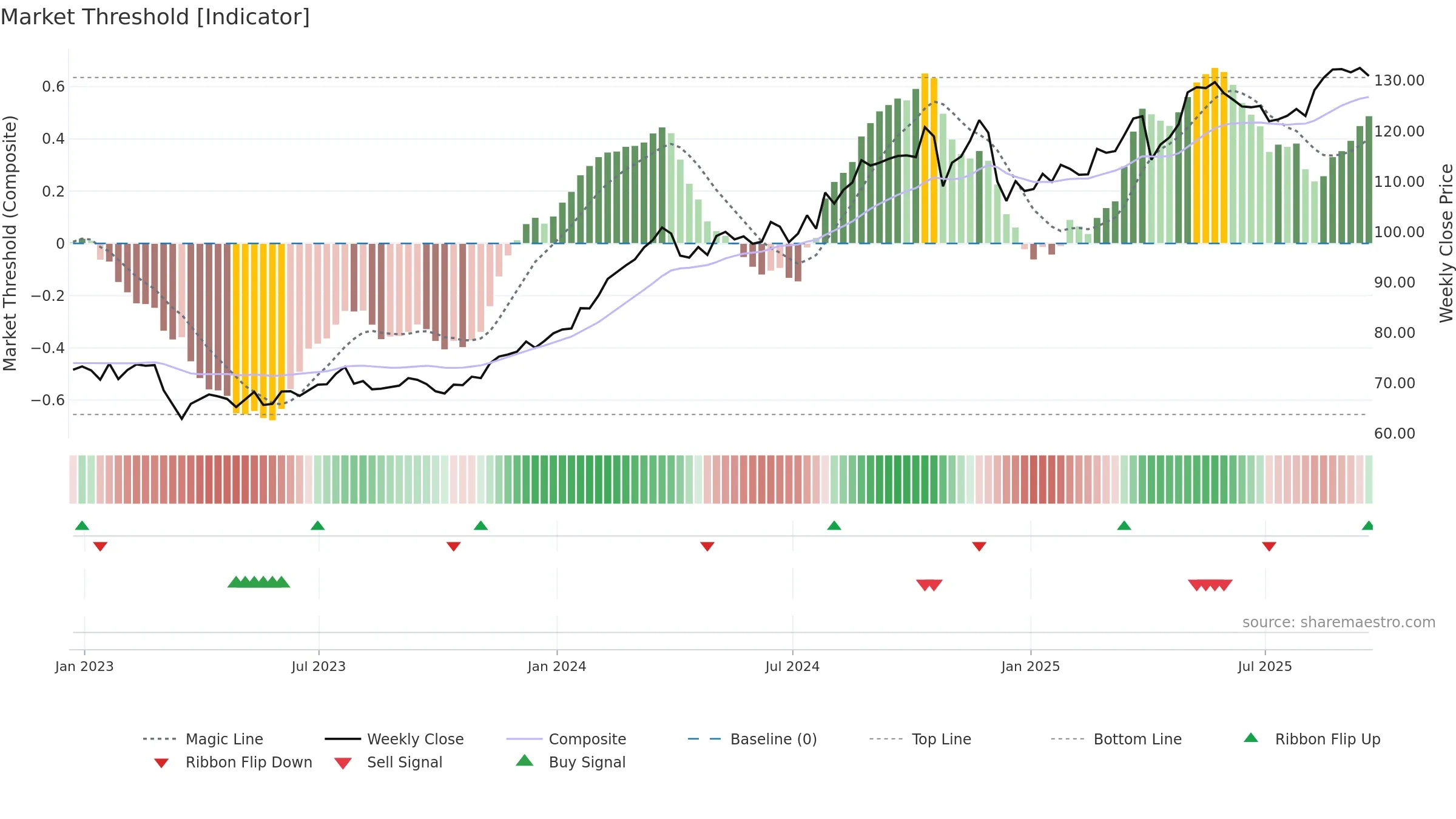The height and width of the screenshot is (819, 1456).
Task: Click the buy signal cluster in mid 2023
Action: click(x=259, y=582)
